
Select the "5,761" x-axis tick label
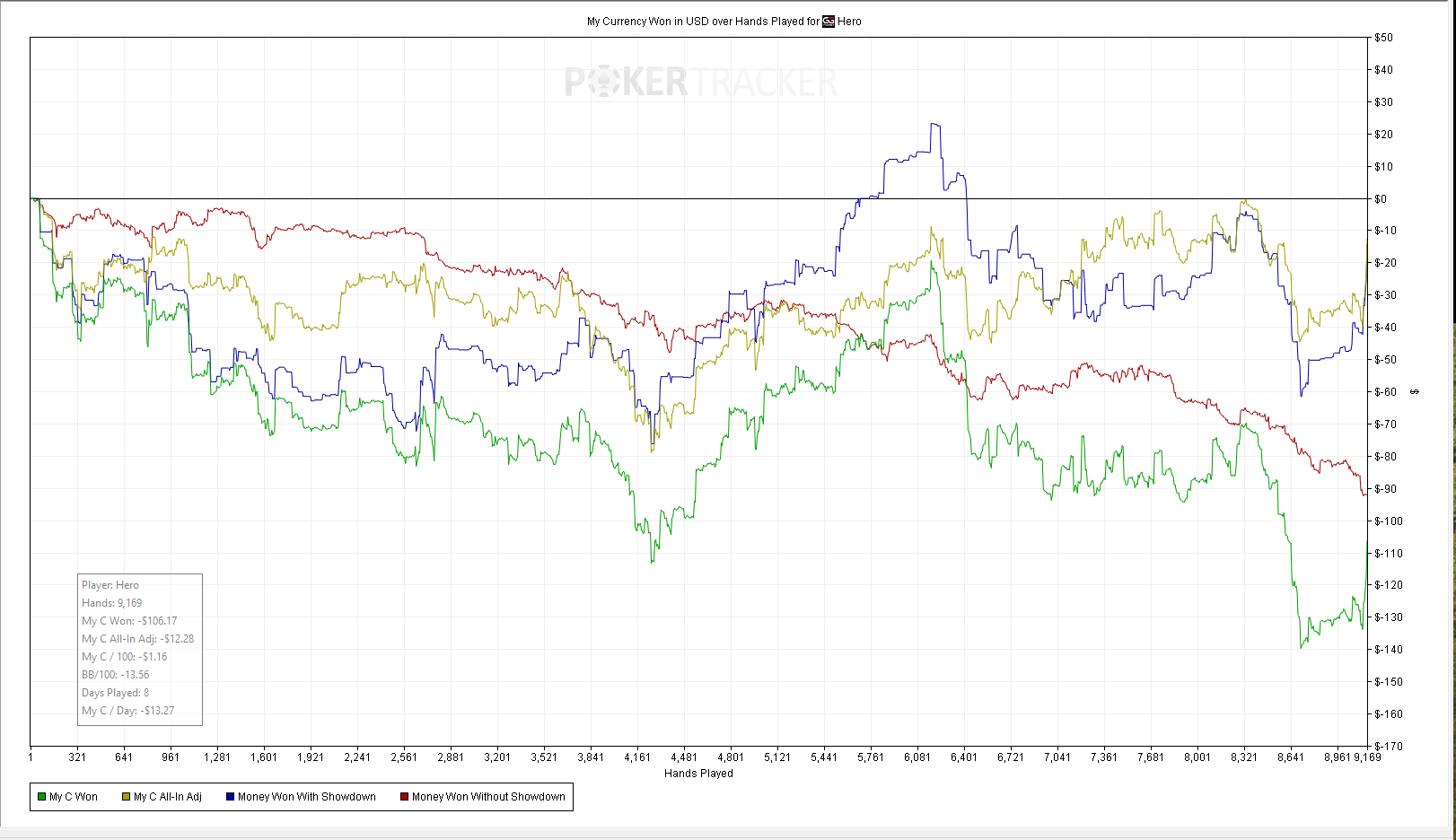click(x=871, y=757)
